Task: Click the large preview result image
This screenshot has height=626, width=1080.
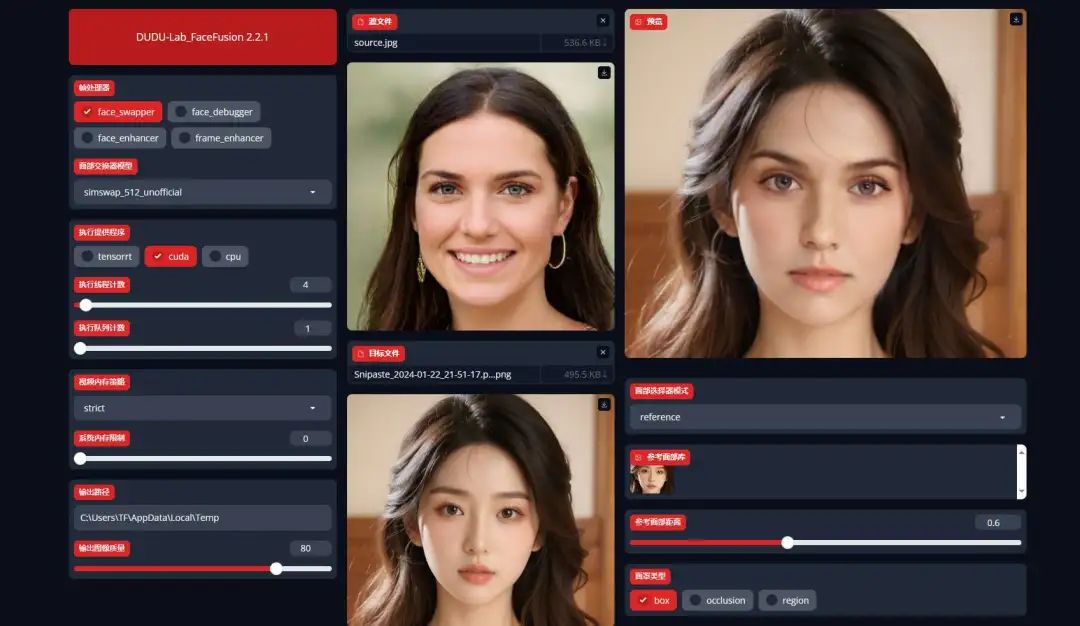Action: pos(825,183)
